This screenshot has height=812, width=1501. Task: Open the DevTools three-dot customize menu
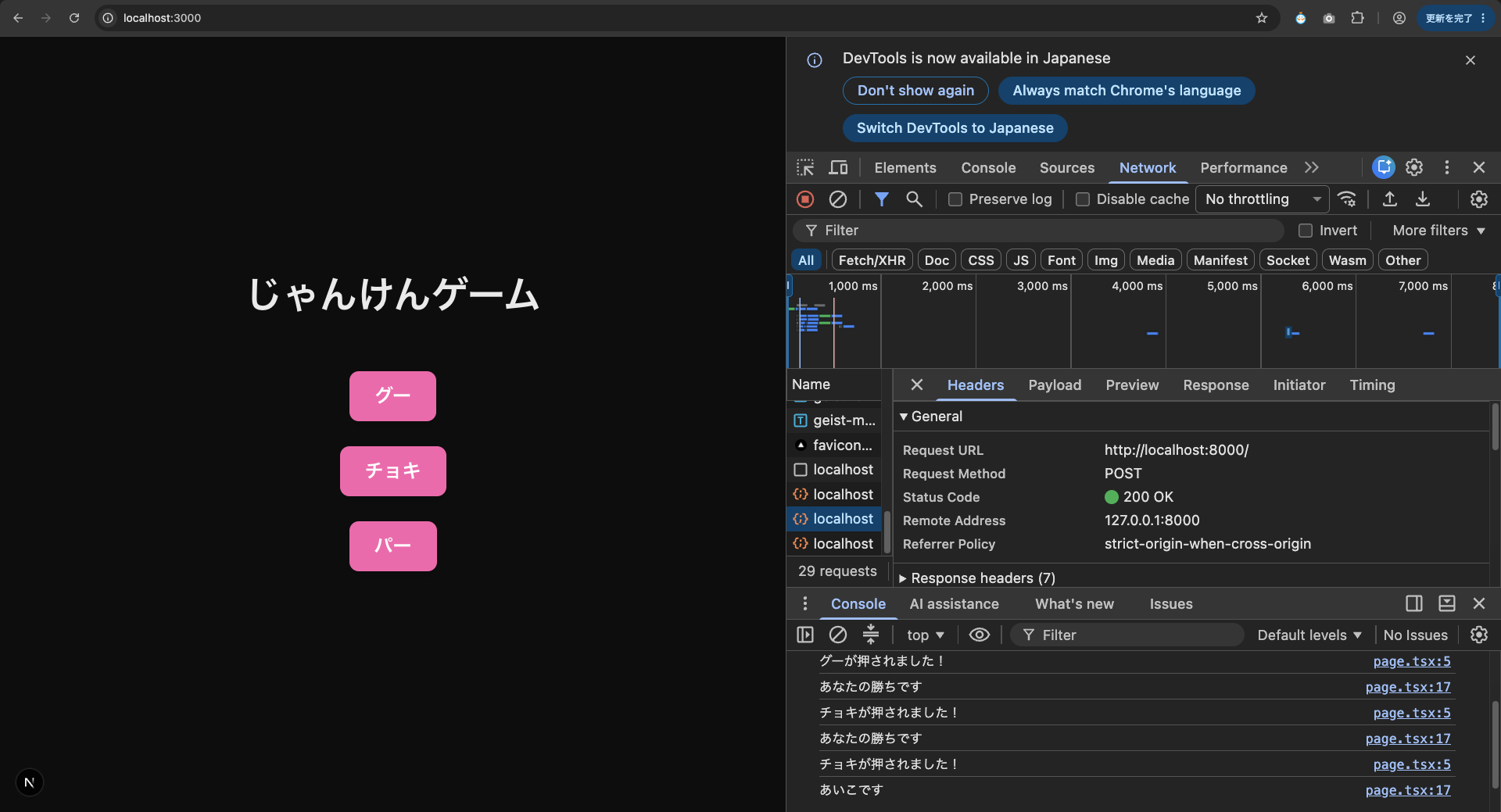tap(1447, 167)
